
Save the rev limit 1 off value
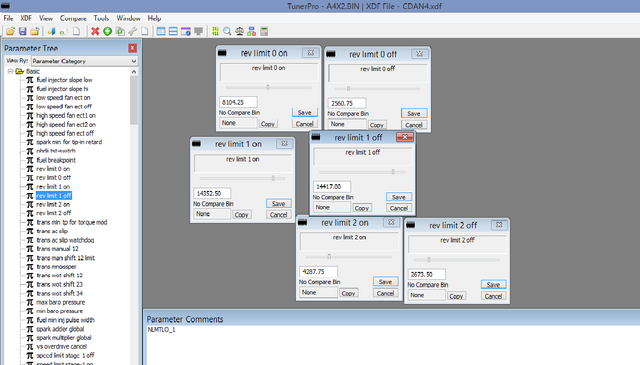tap(398, 197)
